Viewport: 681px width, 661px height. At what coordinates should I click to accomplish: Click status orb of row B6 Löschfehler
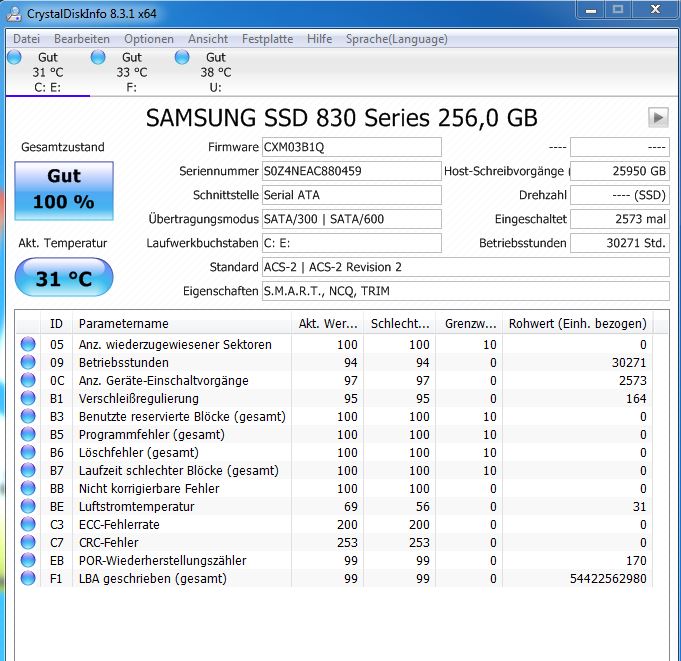tap(28, 452)
